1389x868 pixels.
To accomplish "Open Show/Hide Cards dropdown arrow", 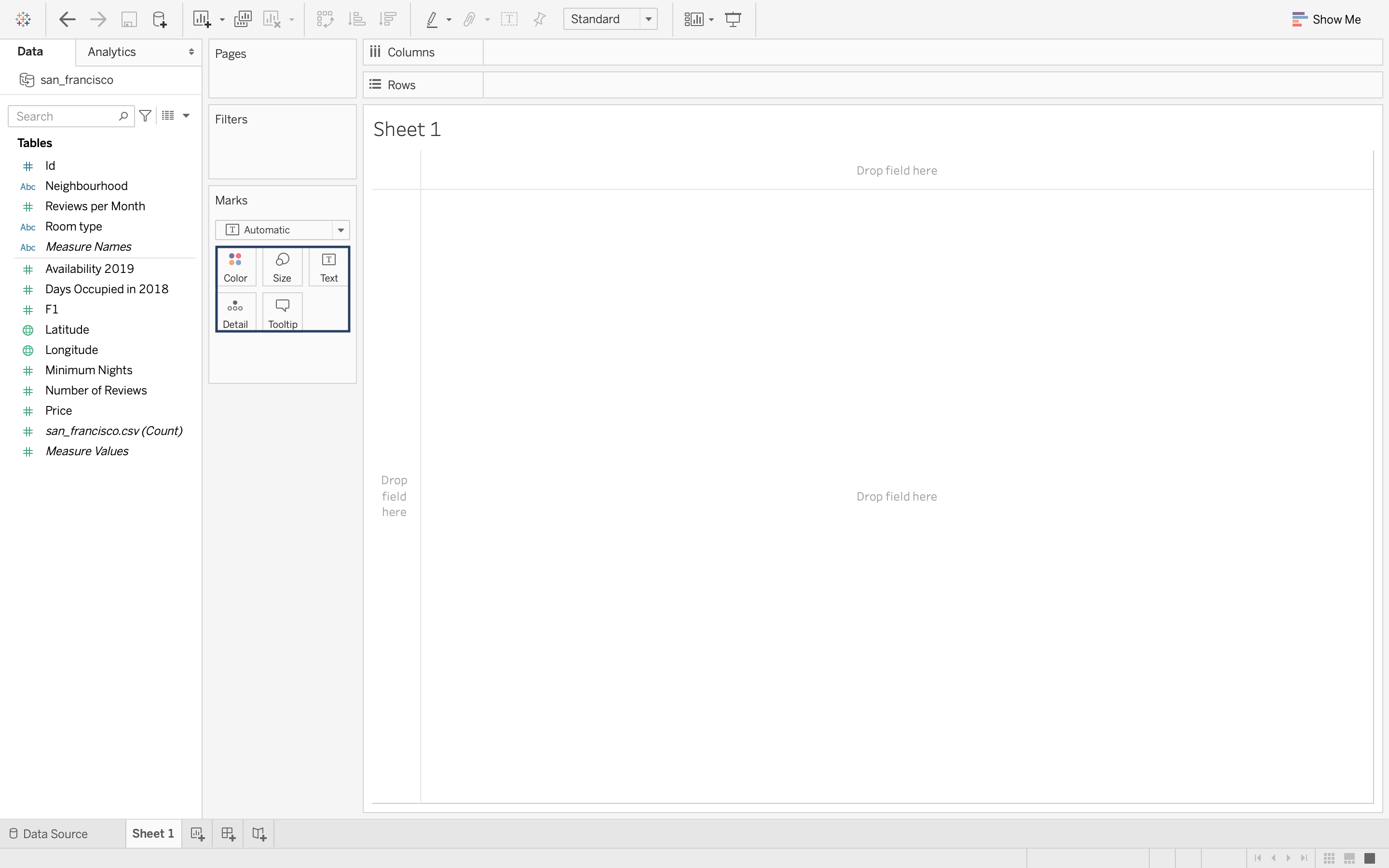I will (711, 20).
